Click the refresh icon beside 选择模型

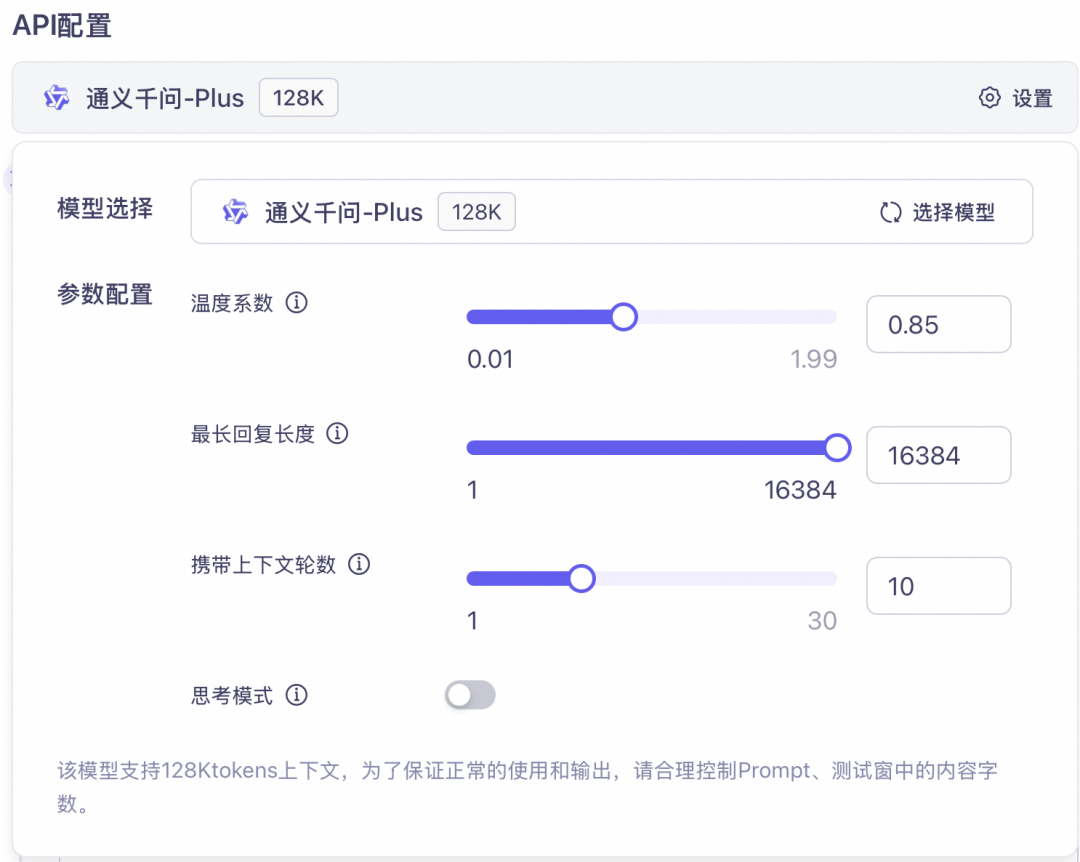[x=891, y=212]
